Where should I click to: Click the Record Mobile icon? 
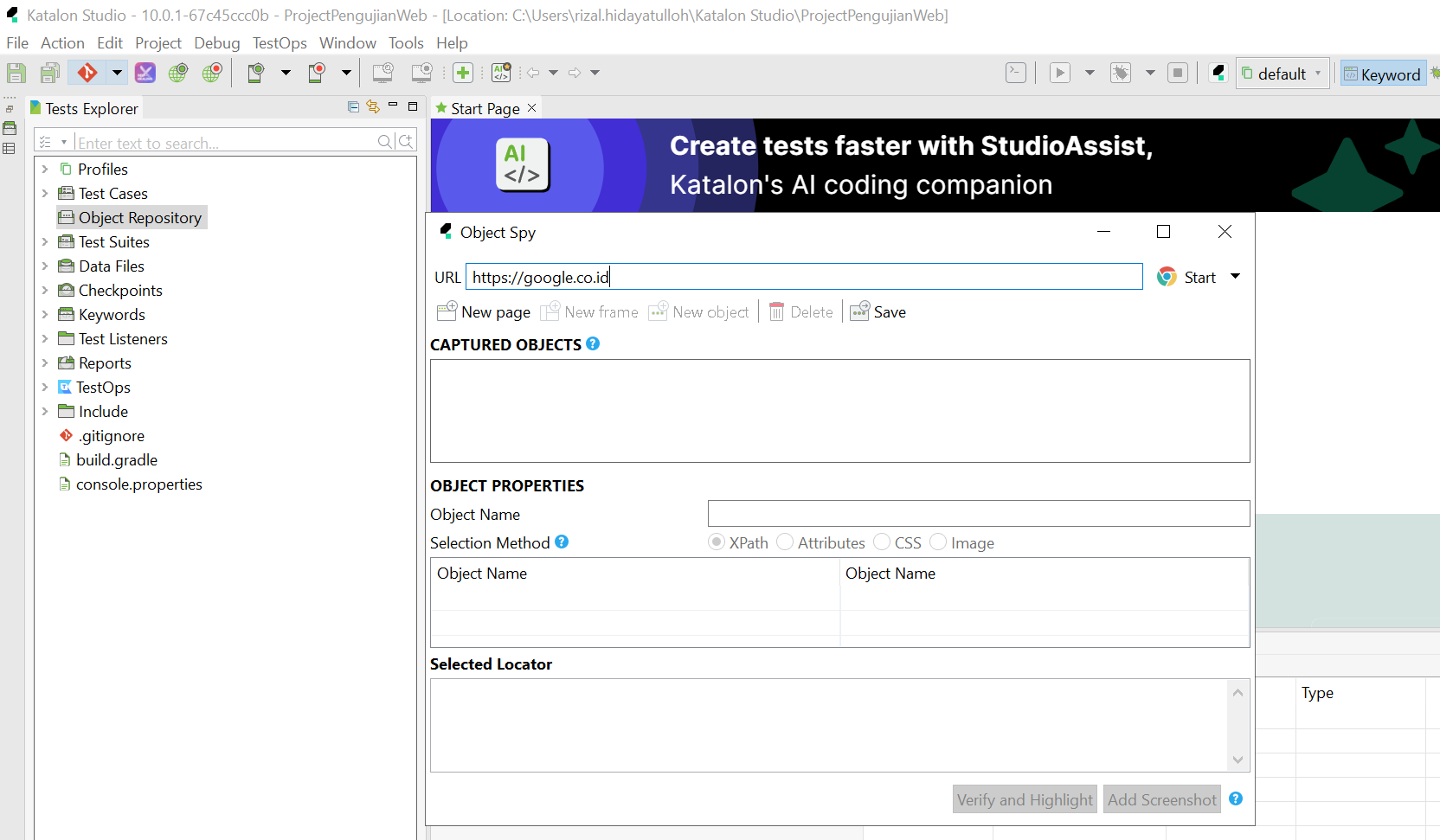317,73
